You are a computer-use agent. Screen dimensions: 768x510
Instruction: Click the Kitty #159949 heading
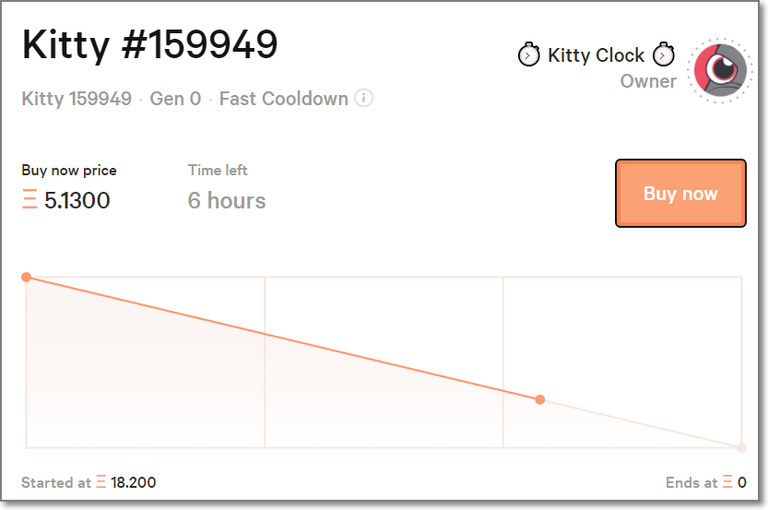coord(150,44)
